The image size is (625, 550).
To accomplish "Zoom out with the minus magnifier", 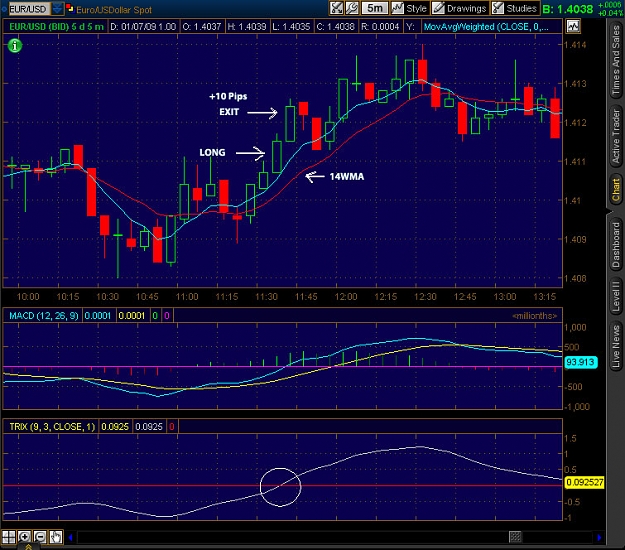I will pos(40,537).
